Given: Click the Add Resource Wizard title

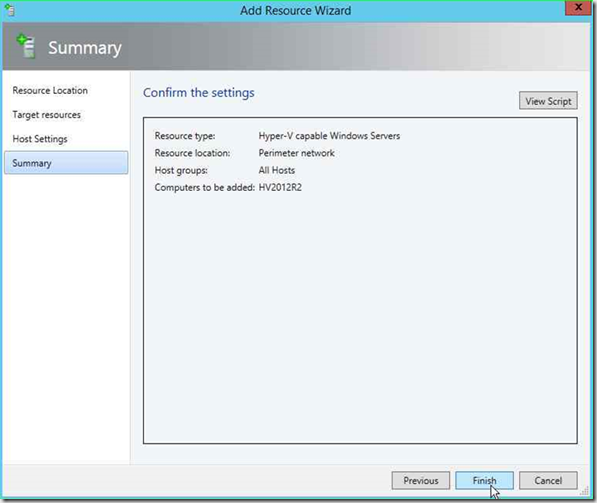Looking at the screenshot, I should 295,11.
